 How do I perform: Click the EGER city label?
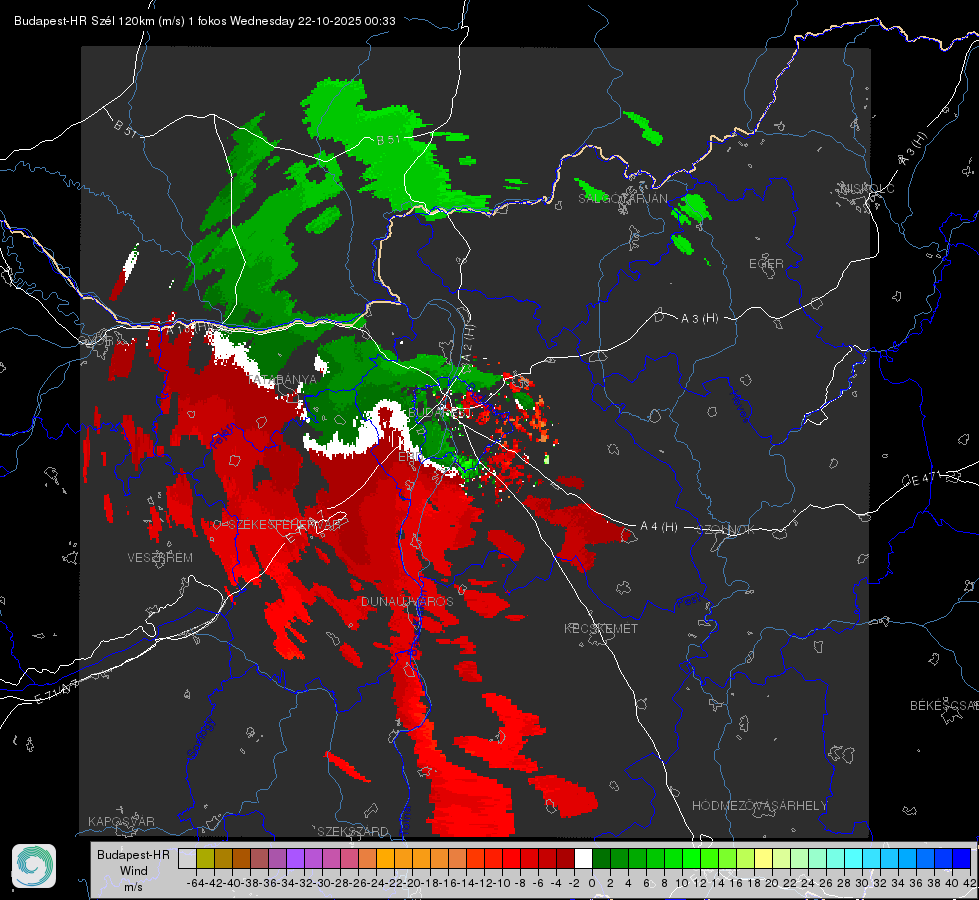coord(766,264)
